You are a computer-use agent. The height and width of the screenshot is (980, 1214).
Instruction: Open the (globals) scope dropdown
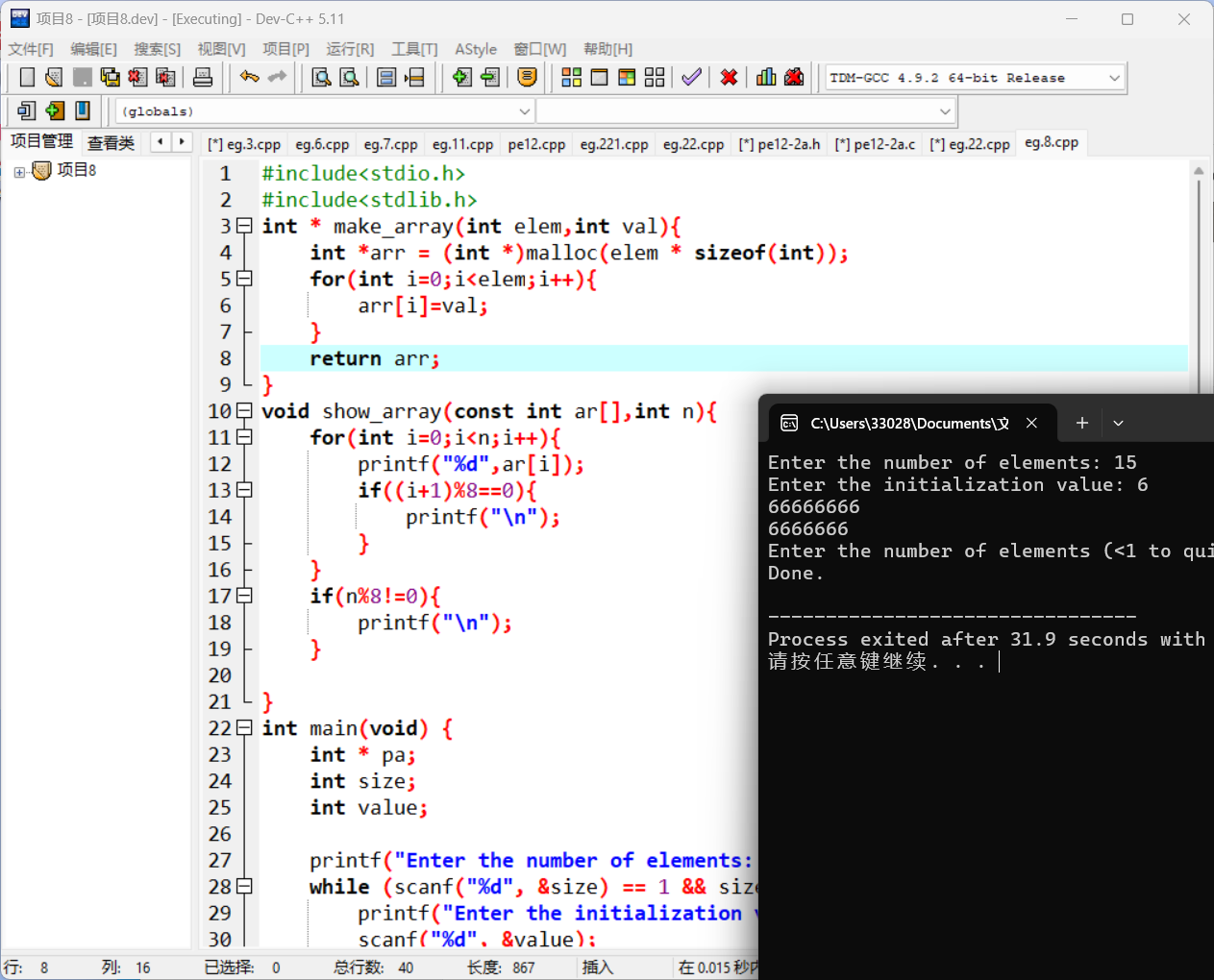click(525, 111)
